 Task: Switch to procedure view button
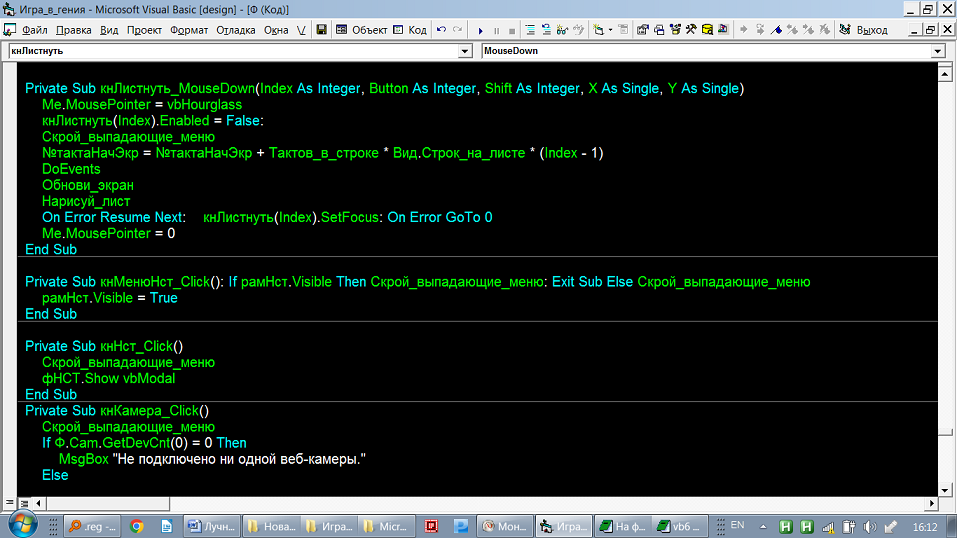[11, 502]
